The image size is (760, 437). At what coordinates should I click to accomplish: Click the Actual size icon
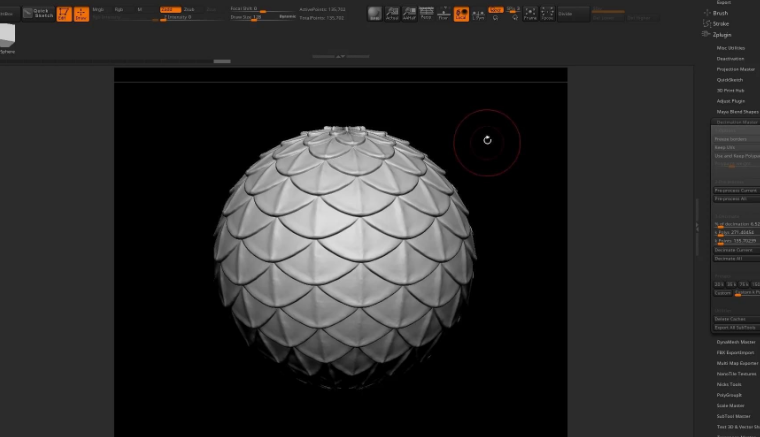click(x=392, y=14)
